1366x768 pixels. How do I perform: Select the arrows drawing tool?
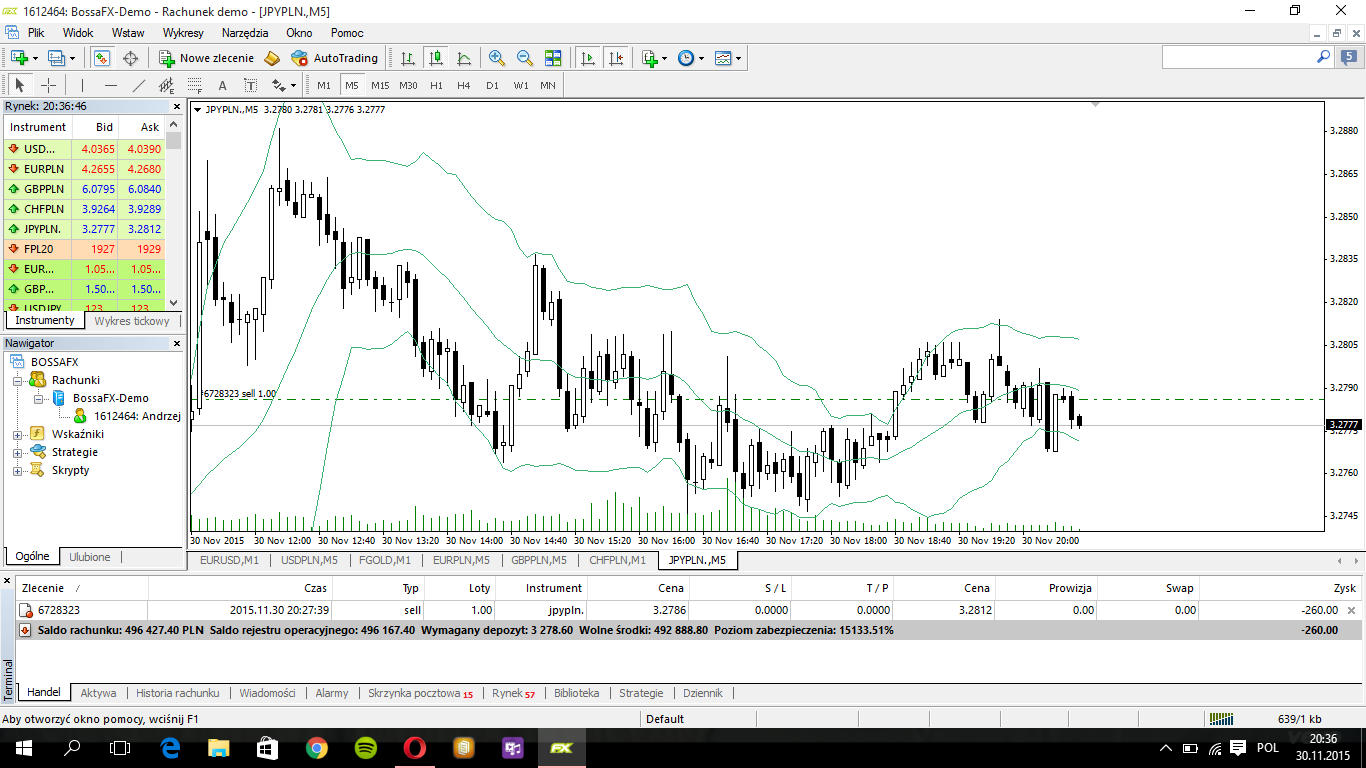(x=279, y=85)
